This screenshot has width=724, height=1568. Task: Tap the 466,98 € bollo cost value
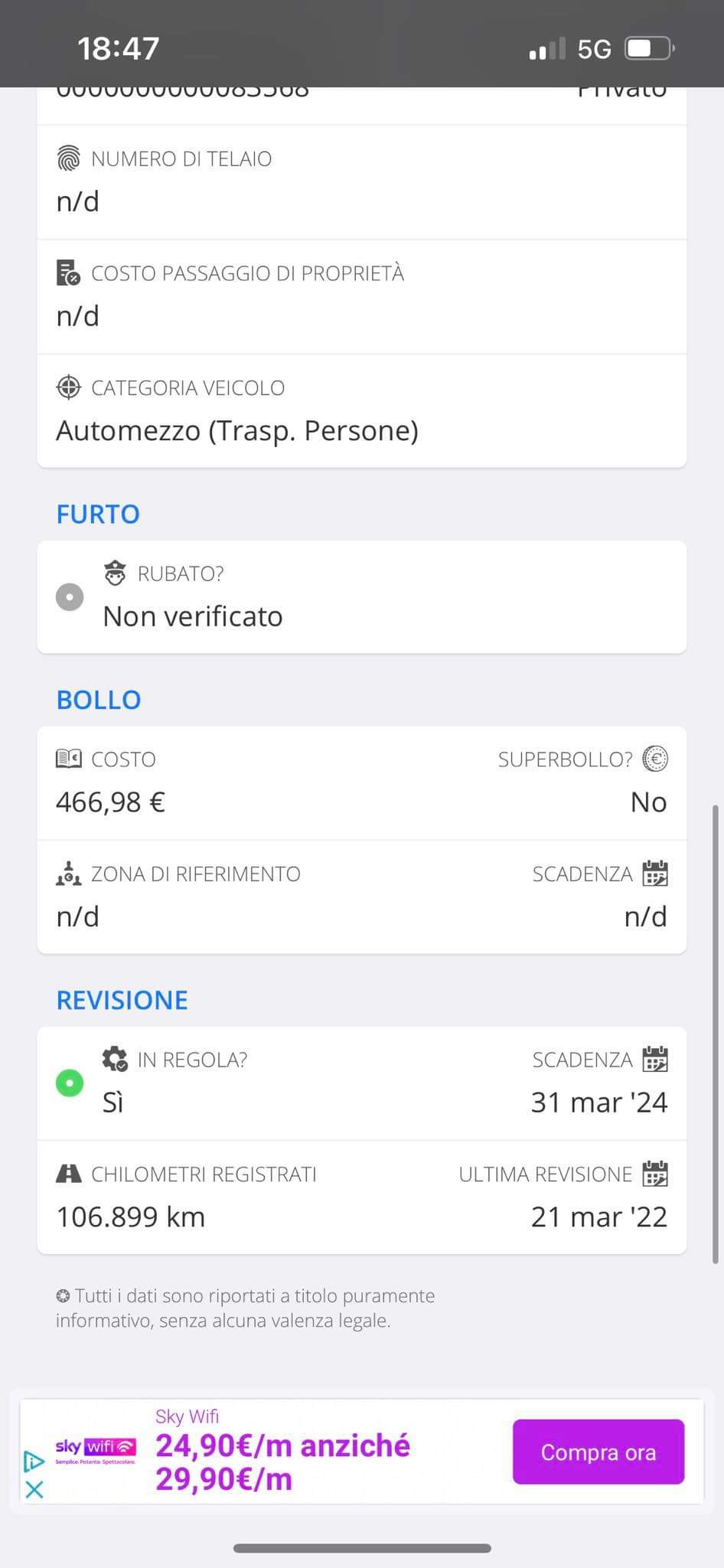point(111,802)
